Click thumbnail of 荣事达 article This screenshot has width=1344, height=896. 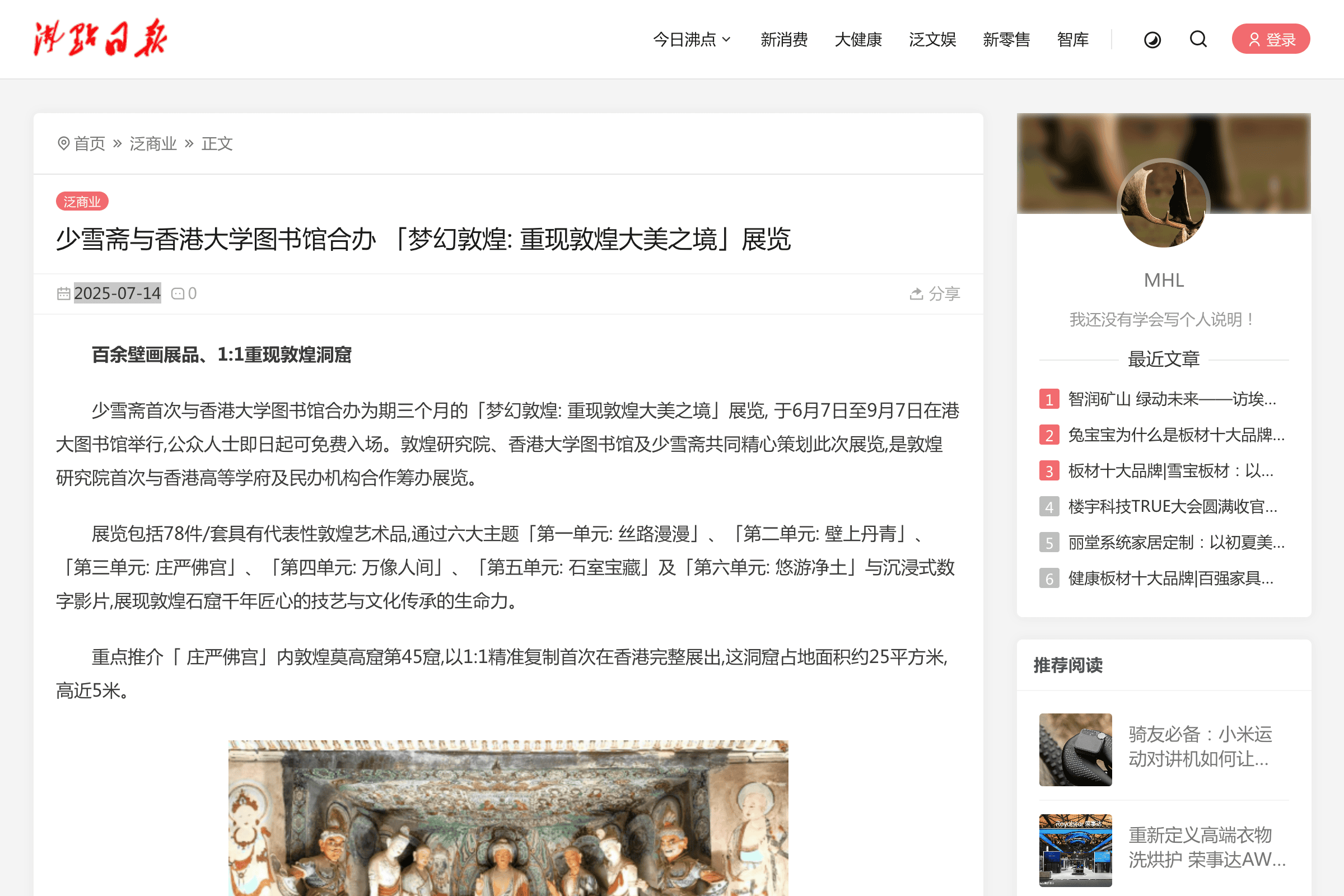(x=1075, y=850)
